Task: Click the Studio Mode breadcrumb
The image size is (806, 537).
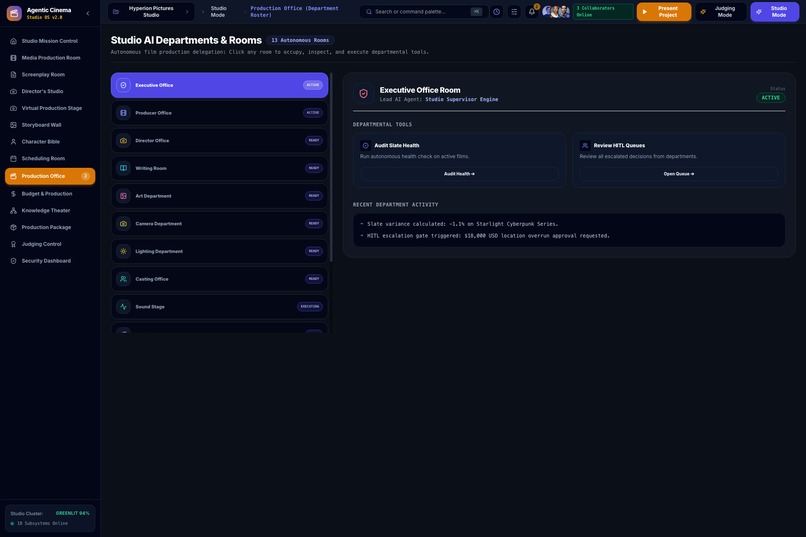Action: (218, 12)
